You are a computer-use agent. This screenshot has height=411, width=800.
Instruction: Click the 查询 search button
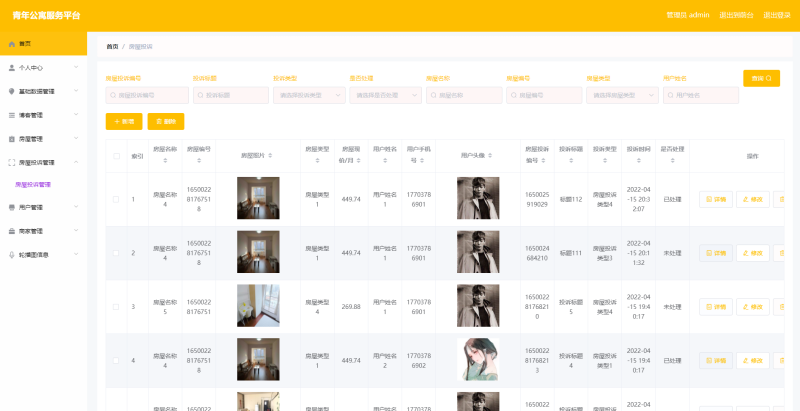point(761,78)
